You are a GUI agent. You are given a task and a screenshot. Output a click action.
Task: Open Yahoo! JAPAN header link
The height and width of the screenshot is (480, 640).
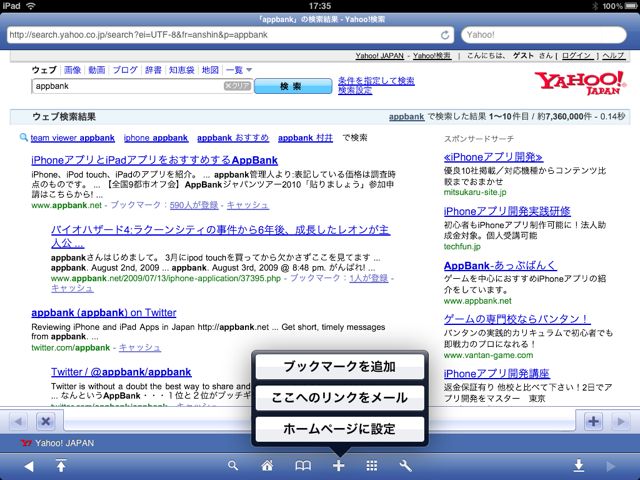coord(379,56)
